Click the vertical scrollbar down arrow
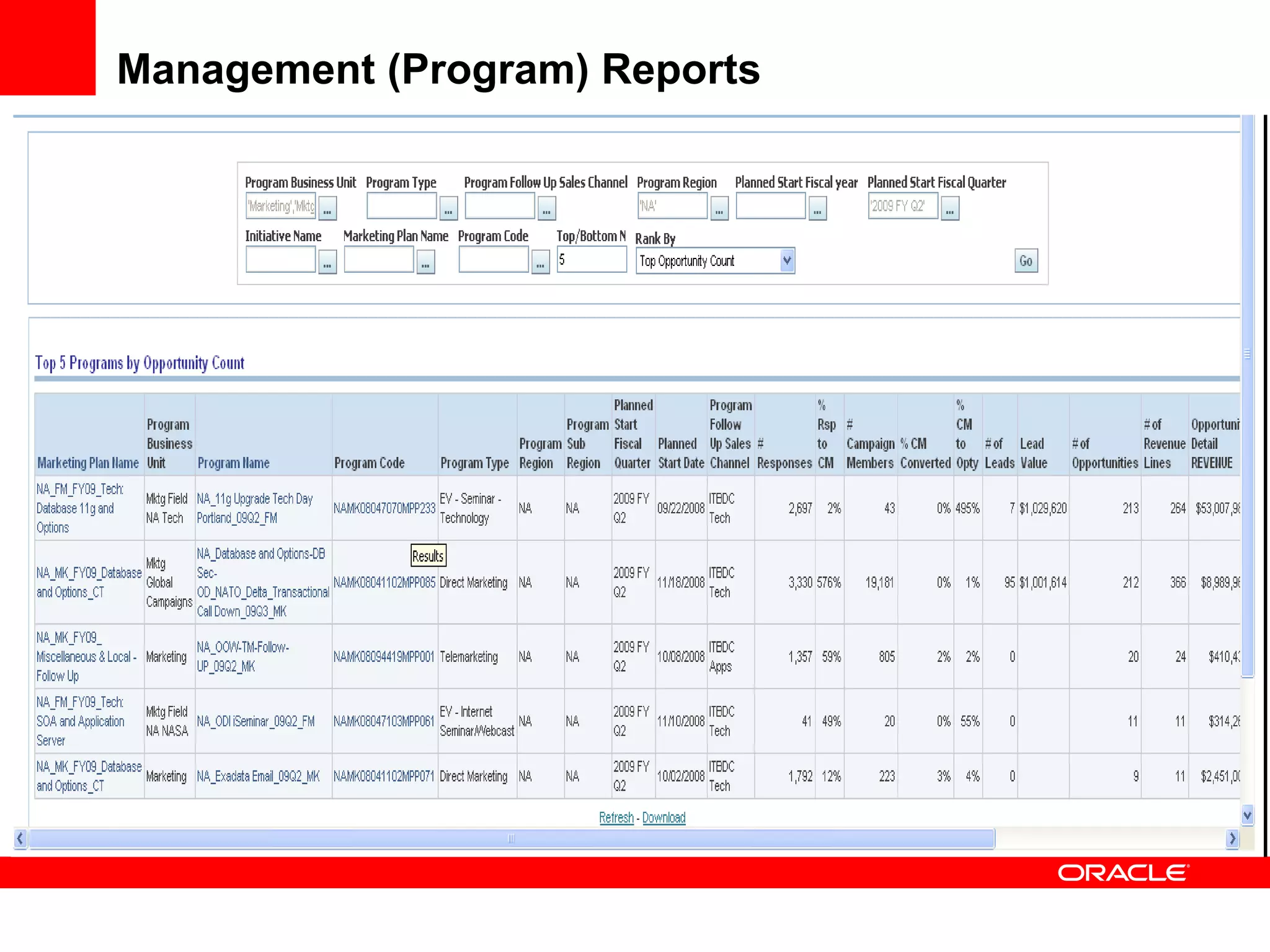This screenshot has height=952, width=1270. tap(1248, 815)
